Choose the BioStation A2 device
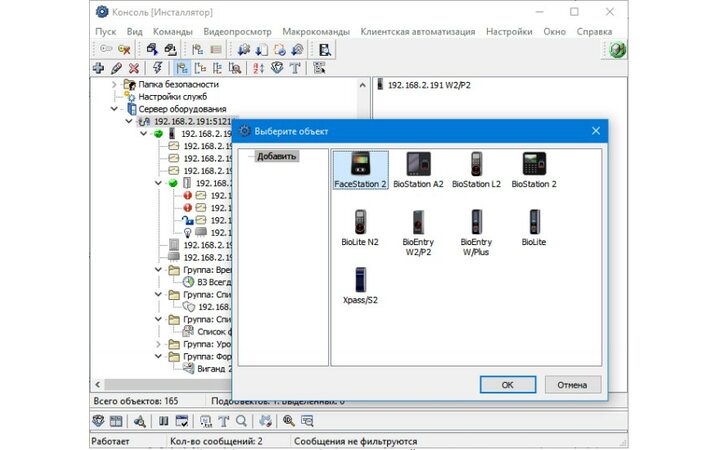Screen dimensions: 720x450 [x=418, y=166]
